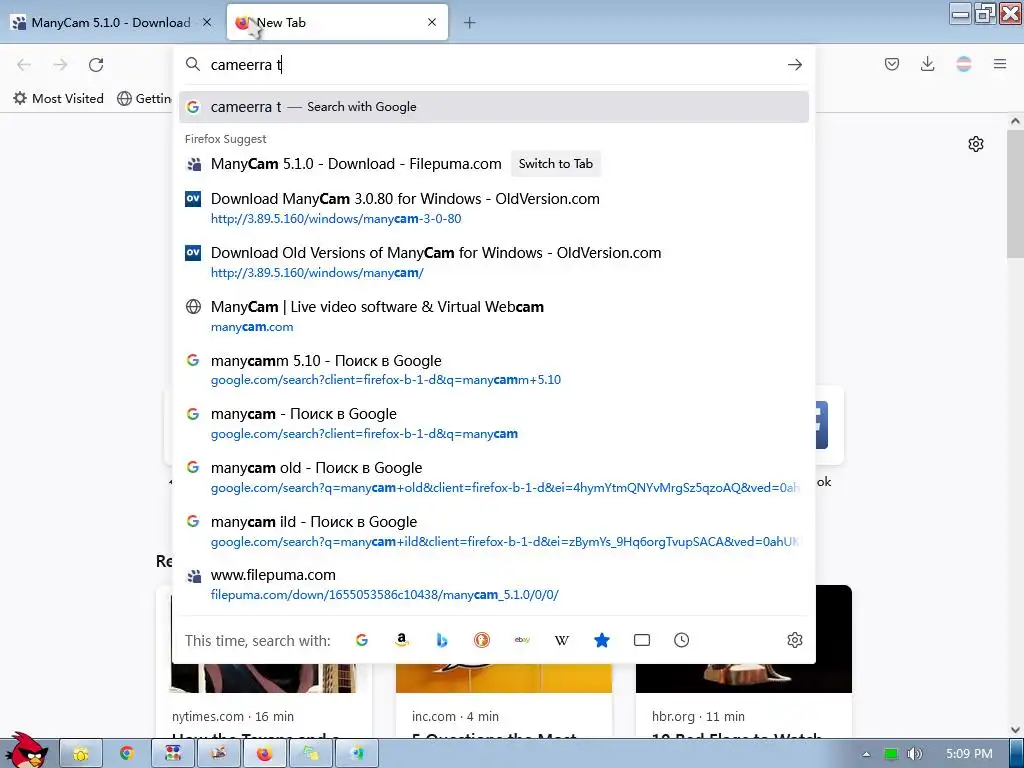The width and height of the screenshot is (1024, 768).
Task: Search this time with Google
Action: (x=362, y=640)
